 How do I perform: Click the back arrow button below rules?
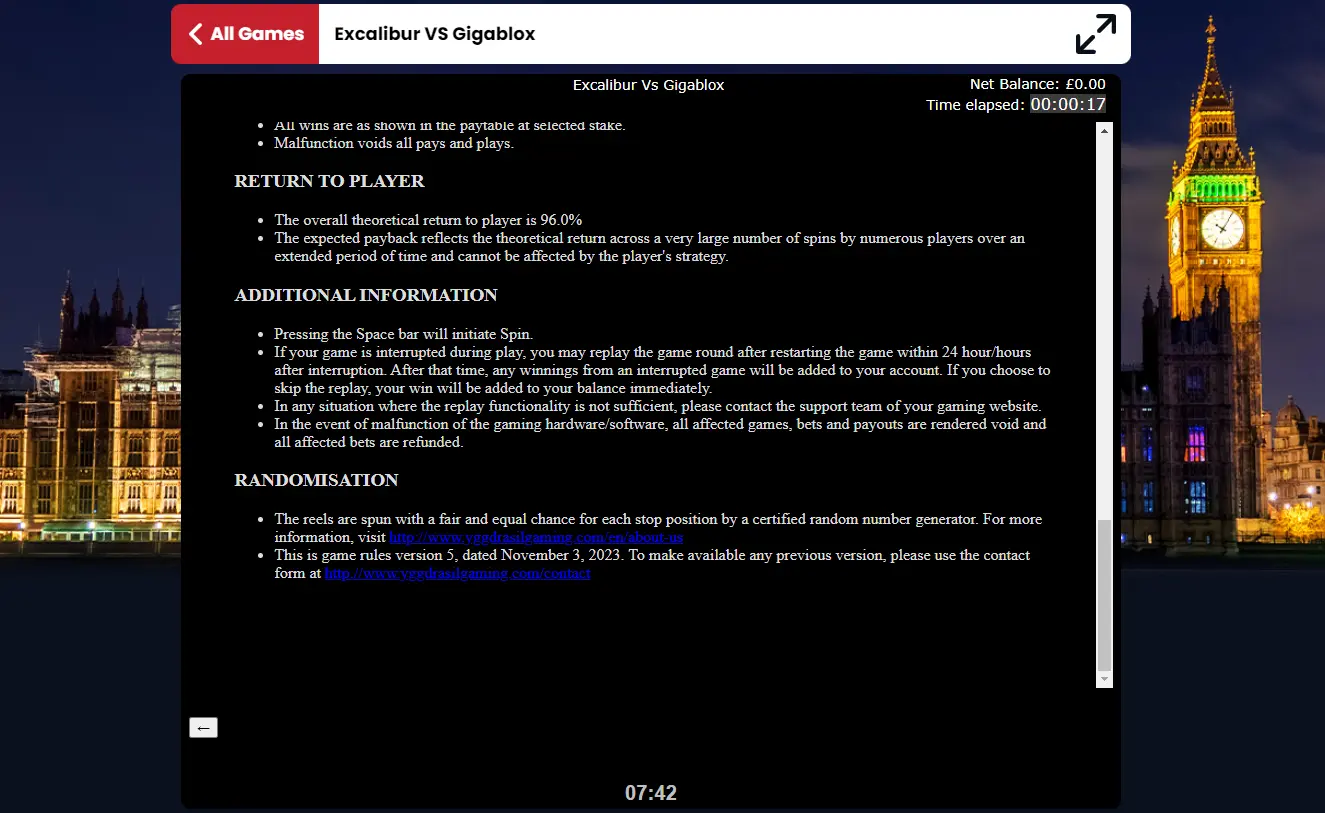pyautogui.click(x=203, y=728)
